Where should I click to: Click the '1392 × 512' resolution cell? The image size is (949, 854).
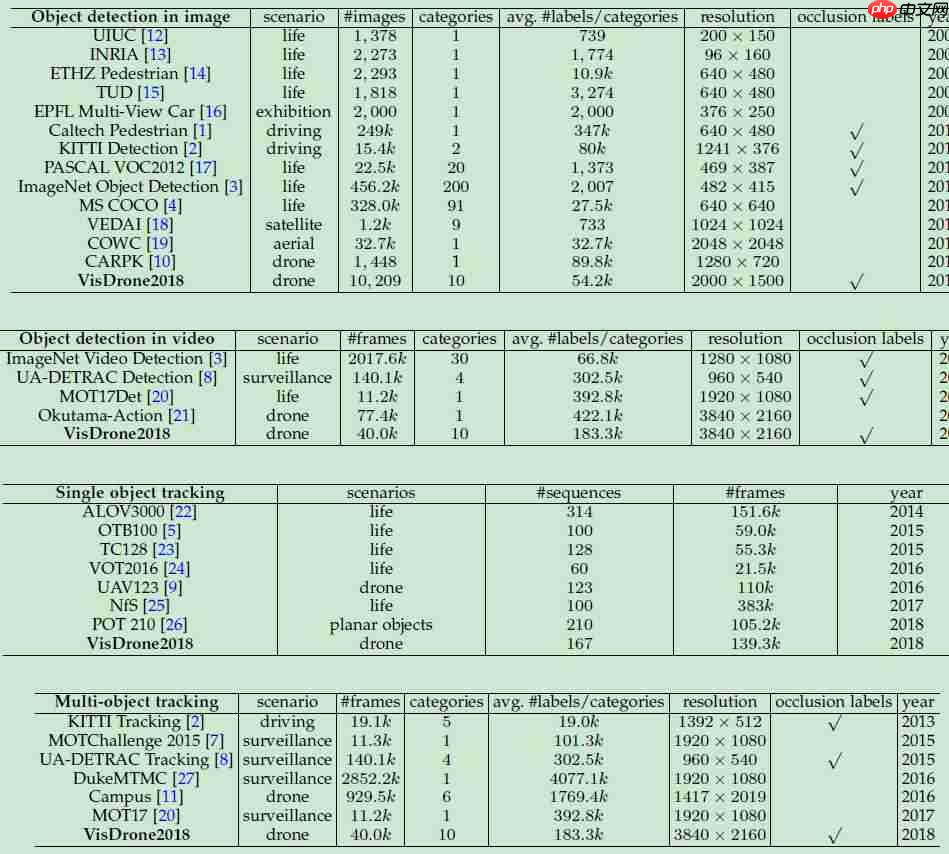tap(720, 722)
